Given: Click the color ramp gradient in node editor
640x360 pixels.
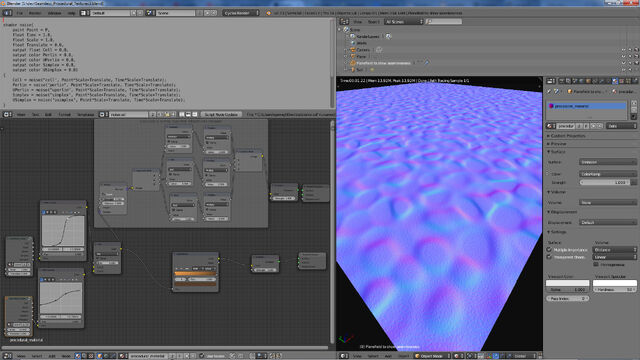Looking at the screenshot, I should [x=196, y=273].
